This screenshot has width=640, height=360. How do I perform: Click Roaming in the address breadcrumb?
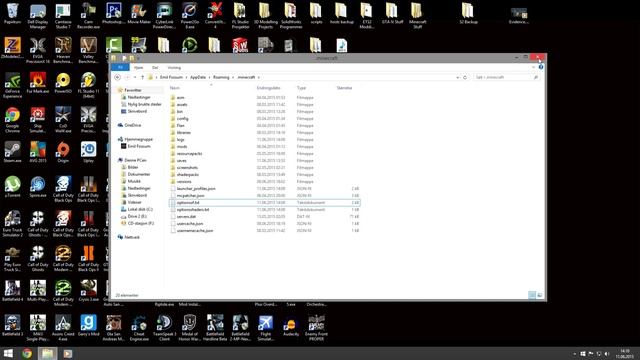[221, 77]
